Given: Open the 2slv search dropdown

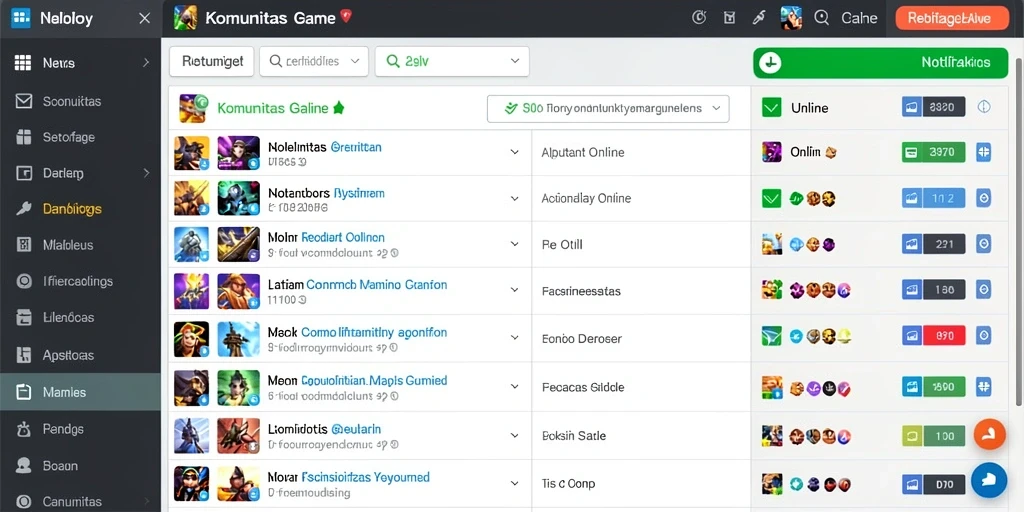Looking at the screenshot, I should tap(452, 61).
